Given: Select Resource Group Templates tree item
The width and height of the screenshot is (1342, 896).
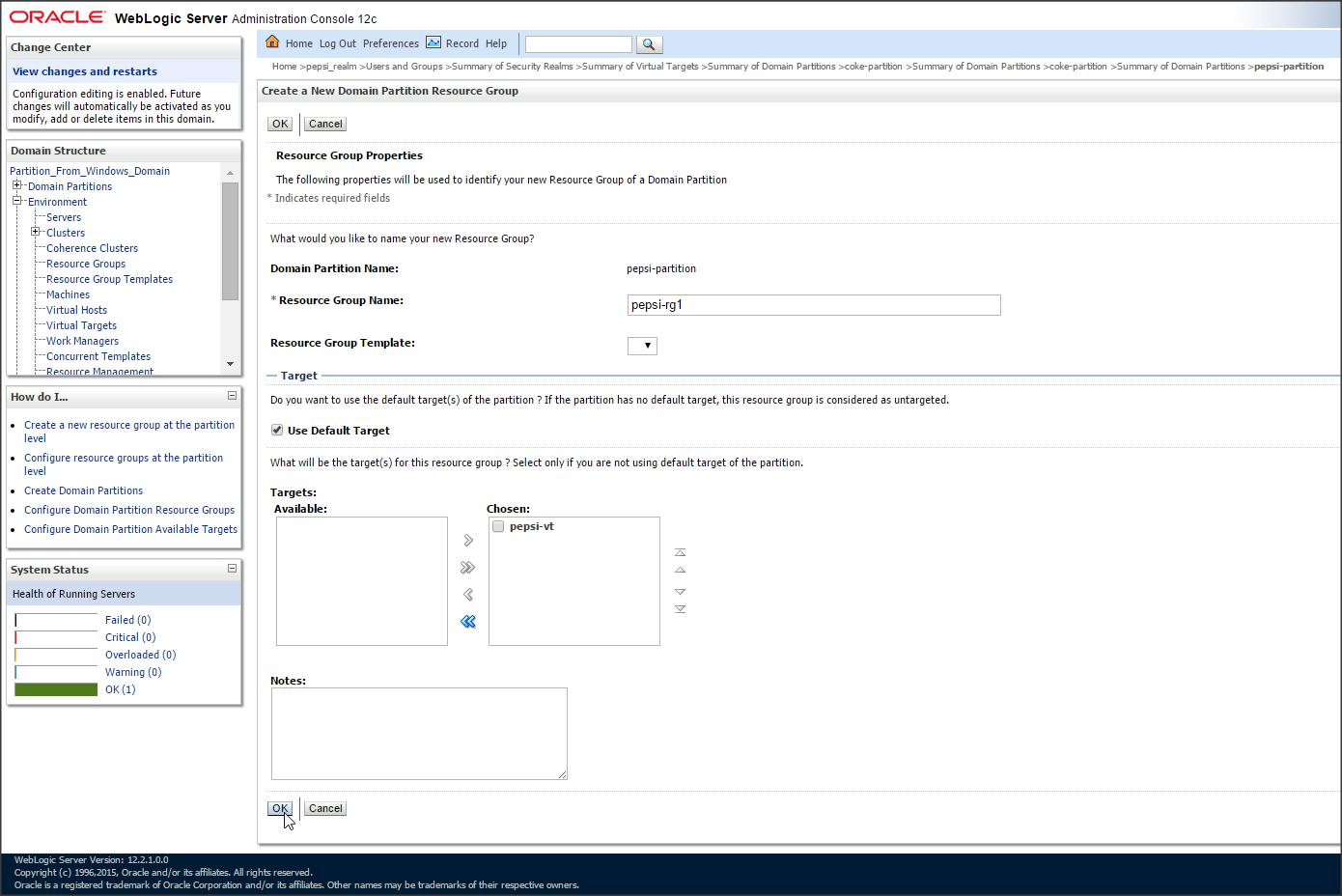Looking at the screenshot, I should pyautogui.click(x=109, y=279).
